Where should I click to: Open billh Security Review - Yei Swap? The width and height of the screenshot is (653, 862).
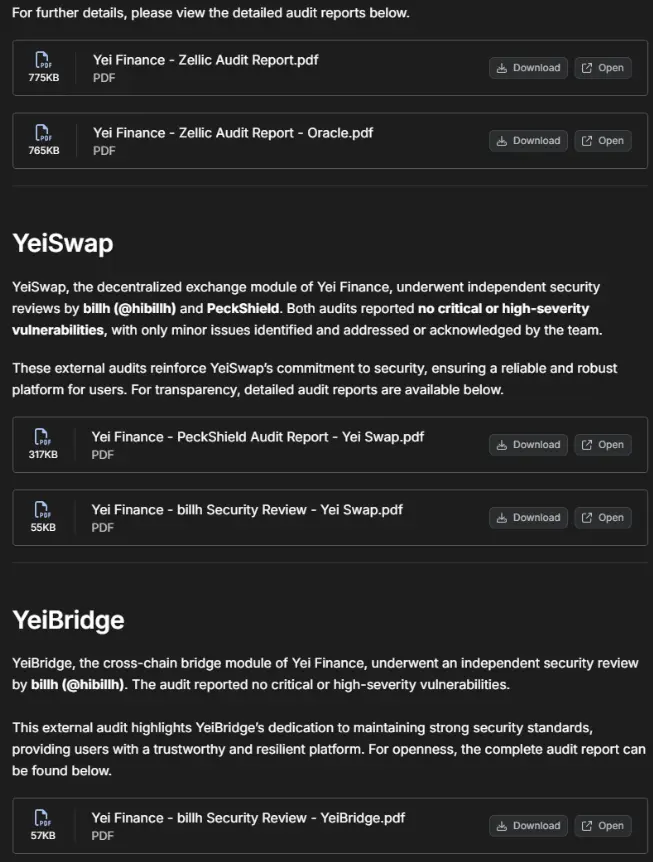pyautogui.click(x=603, y=518)
